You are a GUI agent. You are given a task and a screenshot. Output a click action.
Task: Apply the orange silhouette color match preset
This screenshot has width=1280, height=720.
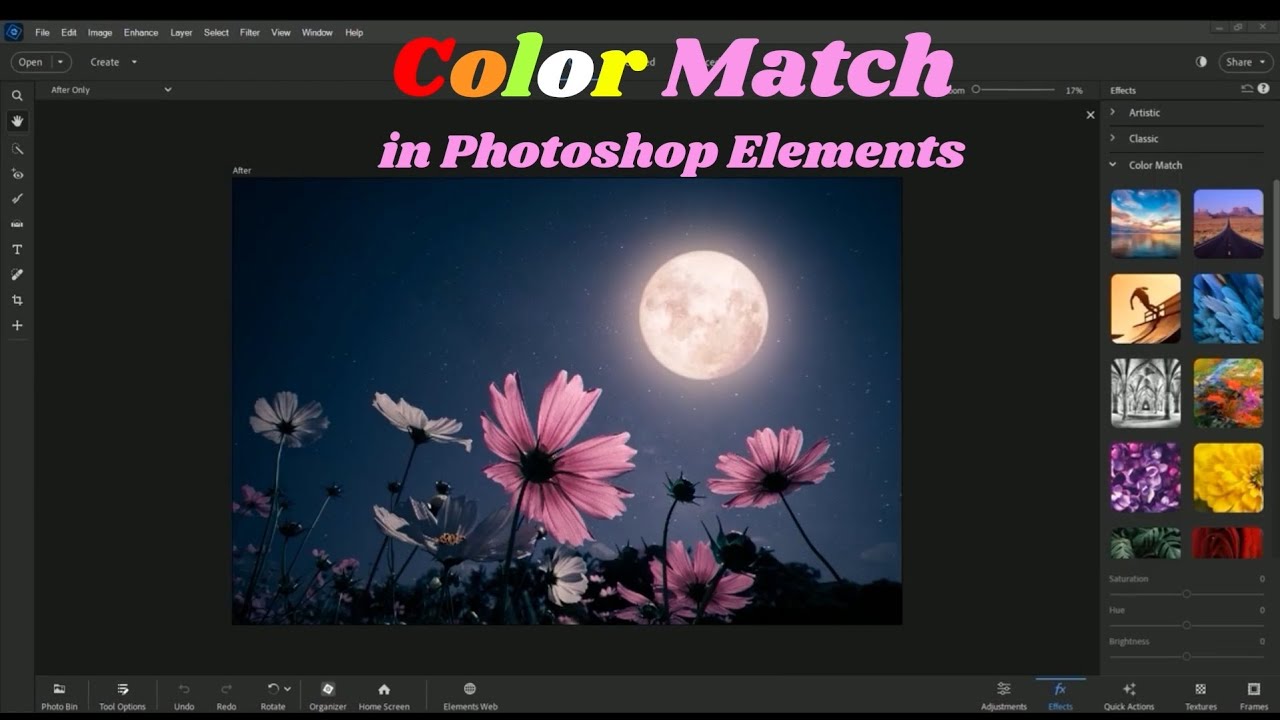(1145, 309)
